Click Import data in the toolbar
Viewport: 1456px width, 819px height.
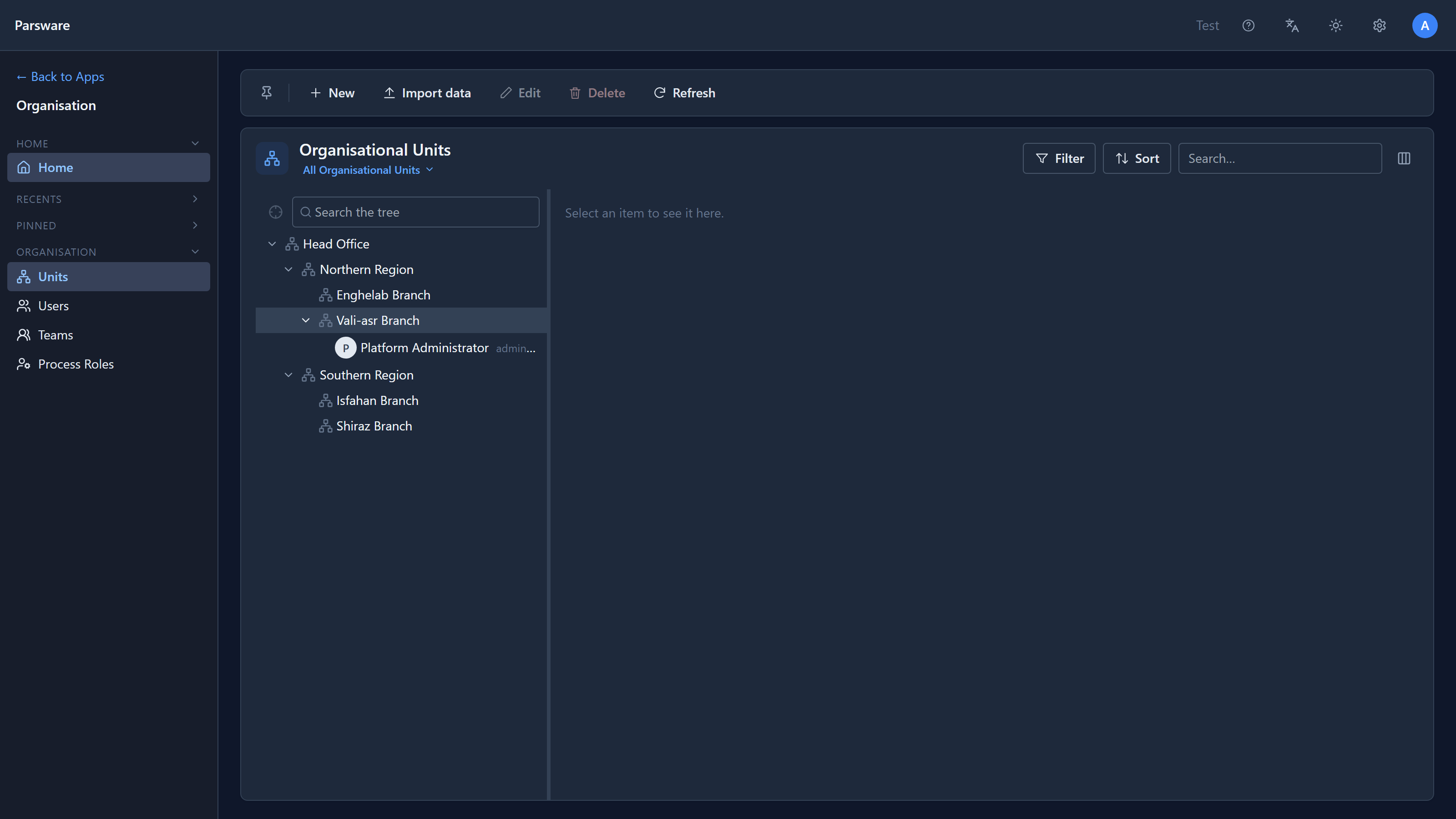tap(427, 93)
